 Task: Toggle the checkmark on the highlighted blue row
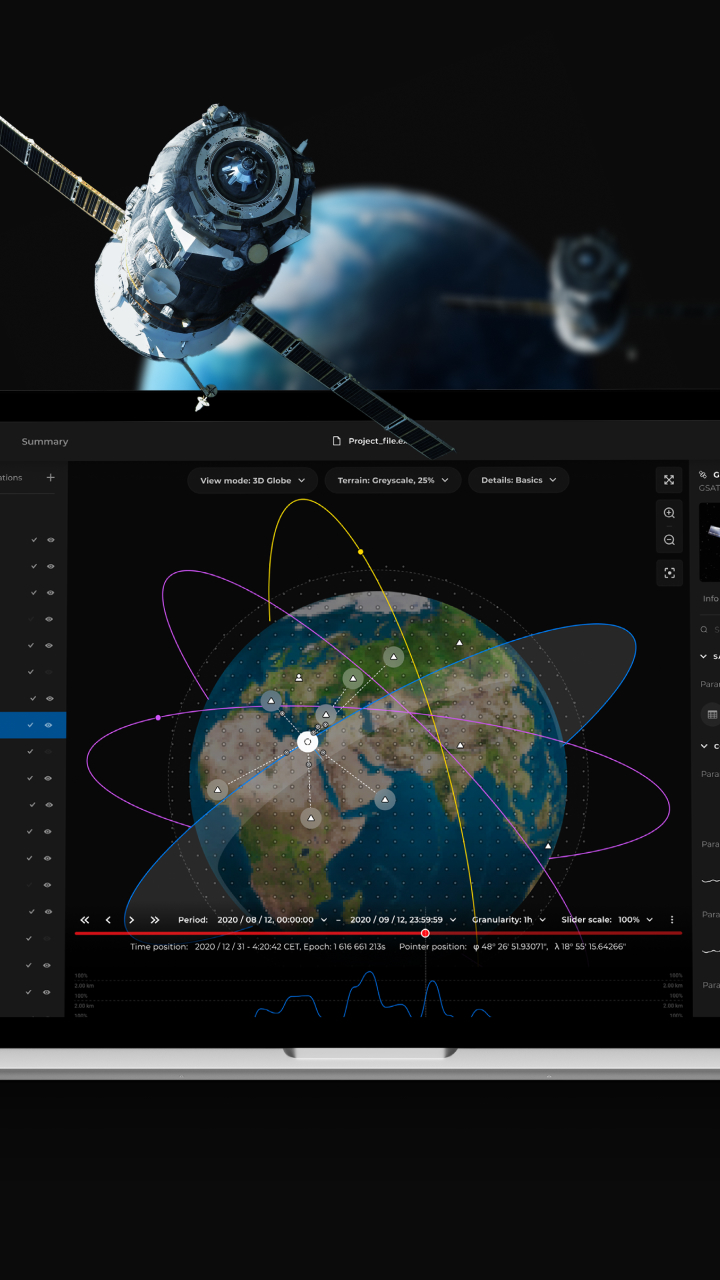click(x=31, y=725)
